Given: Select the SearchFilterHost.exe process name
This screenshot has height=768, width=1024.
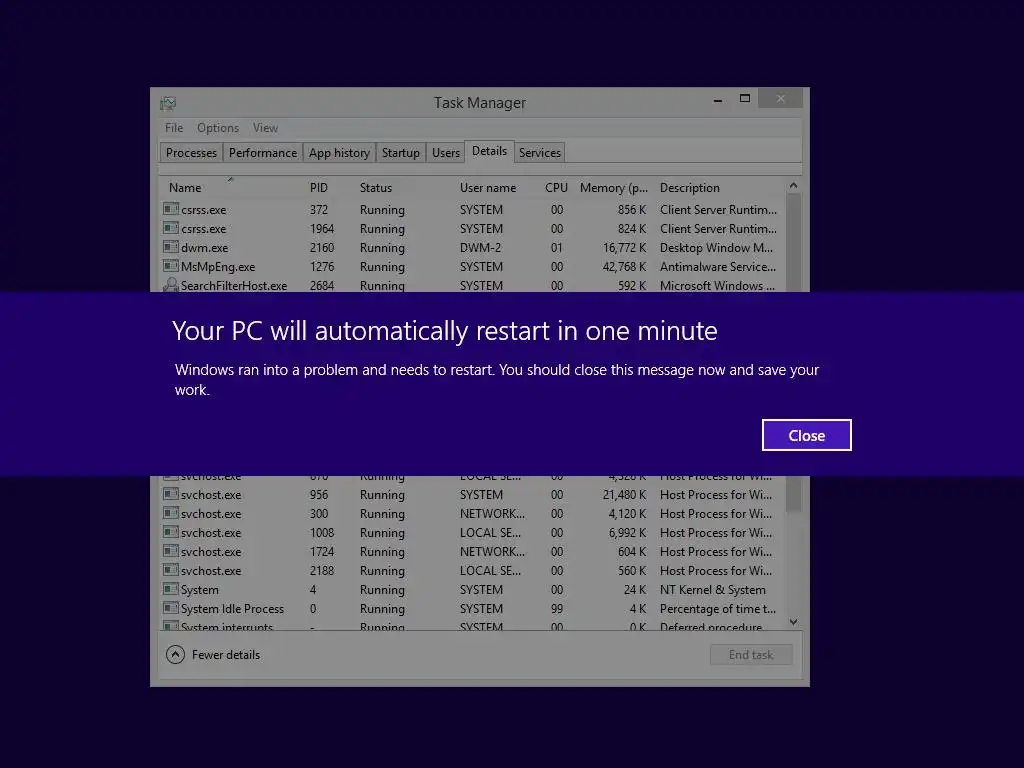Looking at the screenshot, I should tap(234, 285).
